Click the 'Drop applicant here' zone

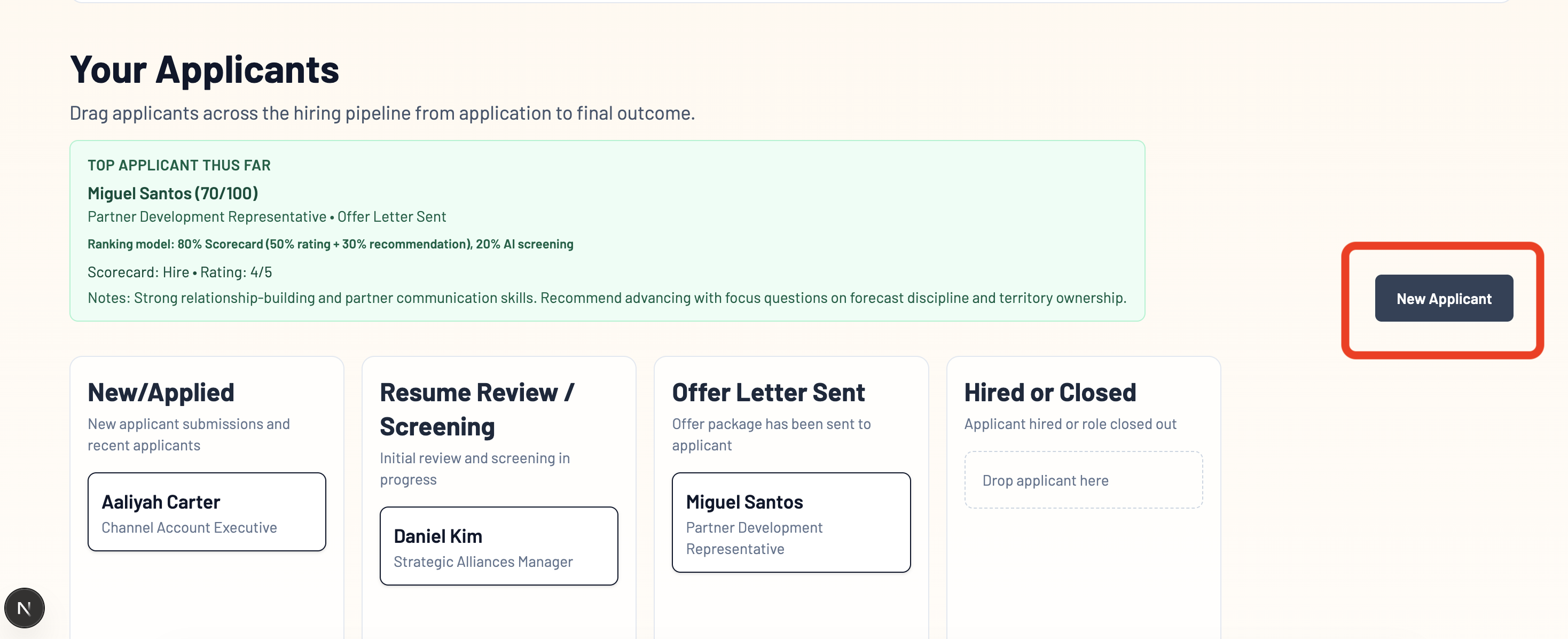[x=1083, y=480]
